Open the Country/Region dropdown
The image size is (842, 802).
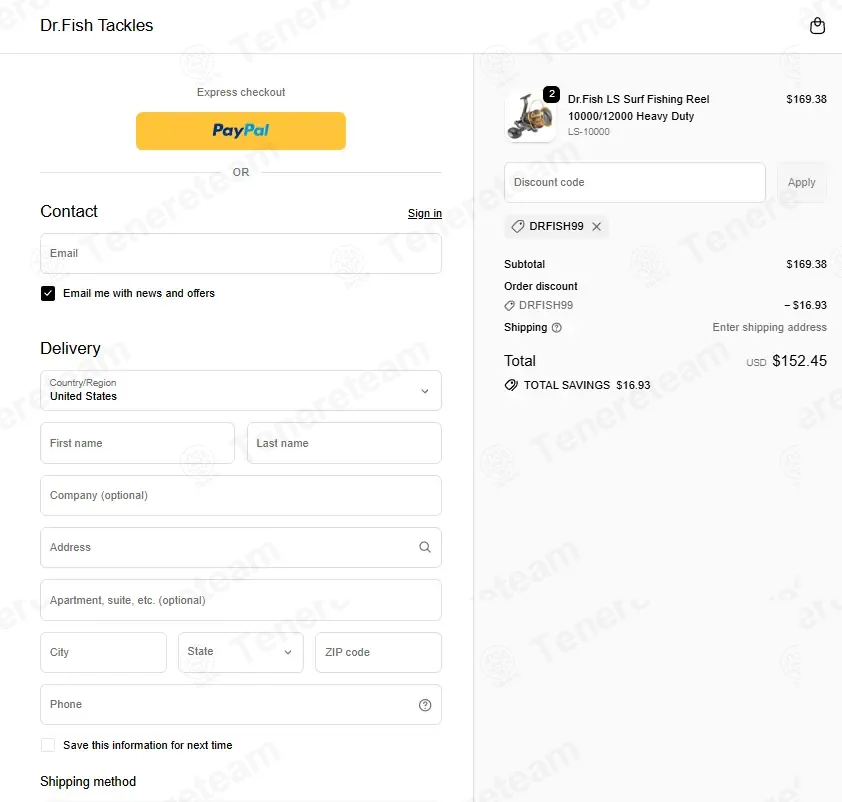pyautogui.click(x=241, y=390)
